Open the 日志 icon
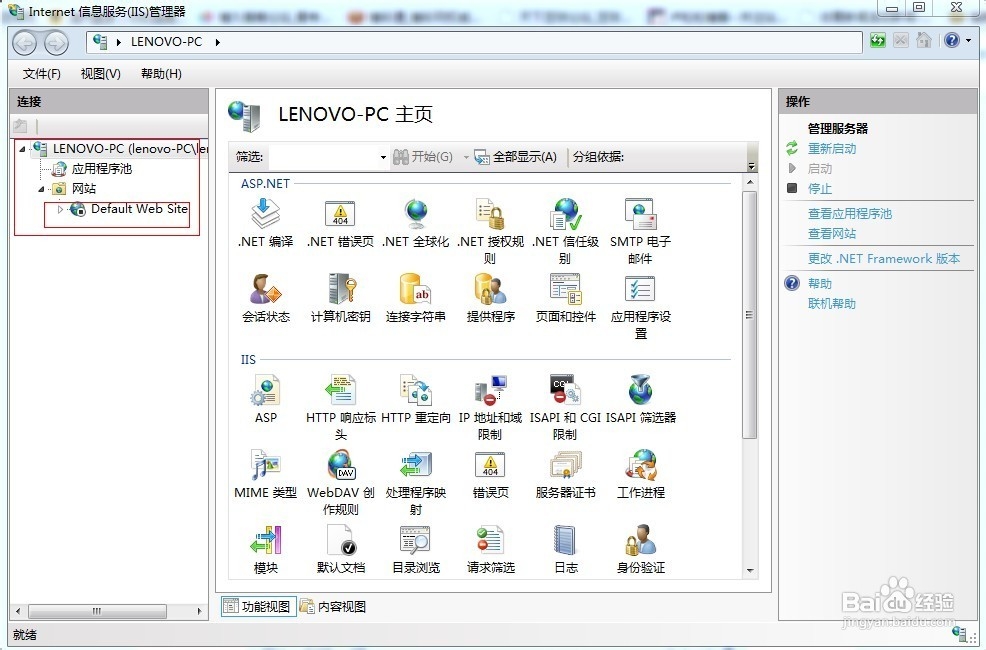 (565, 540)
